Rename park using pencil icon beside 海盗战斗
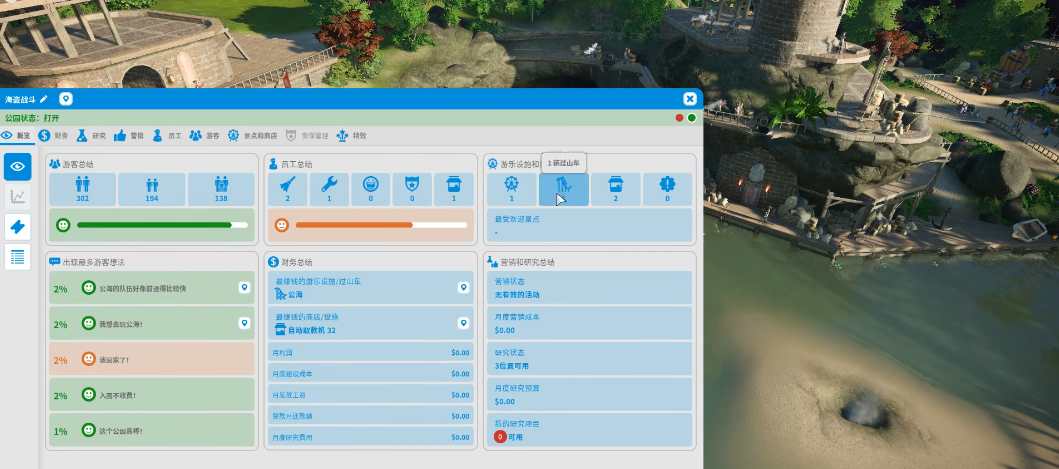The image size is (1059, 469). point(44,99)
